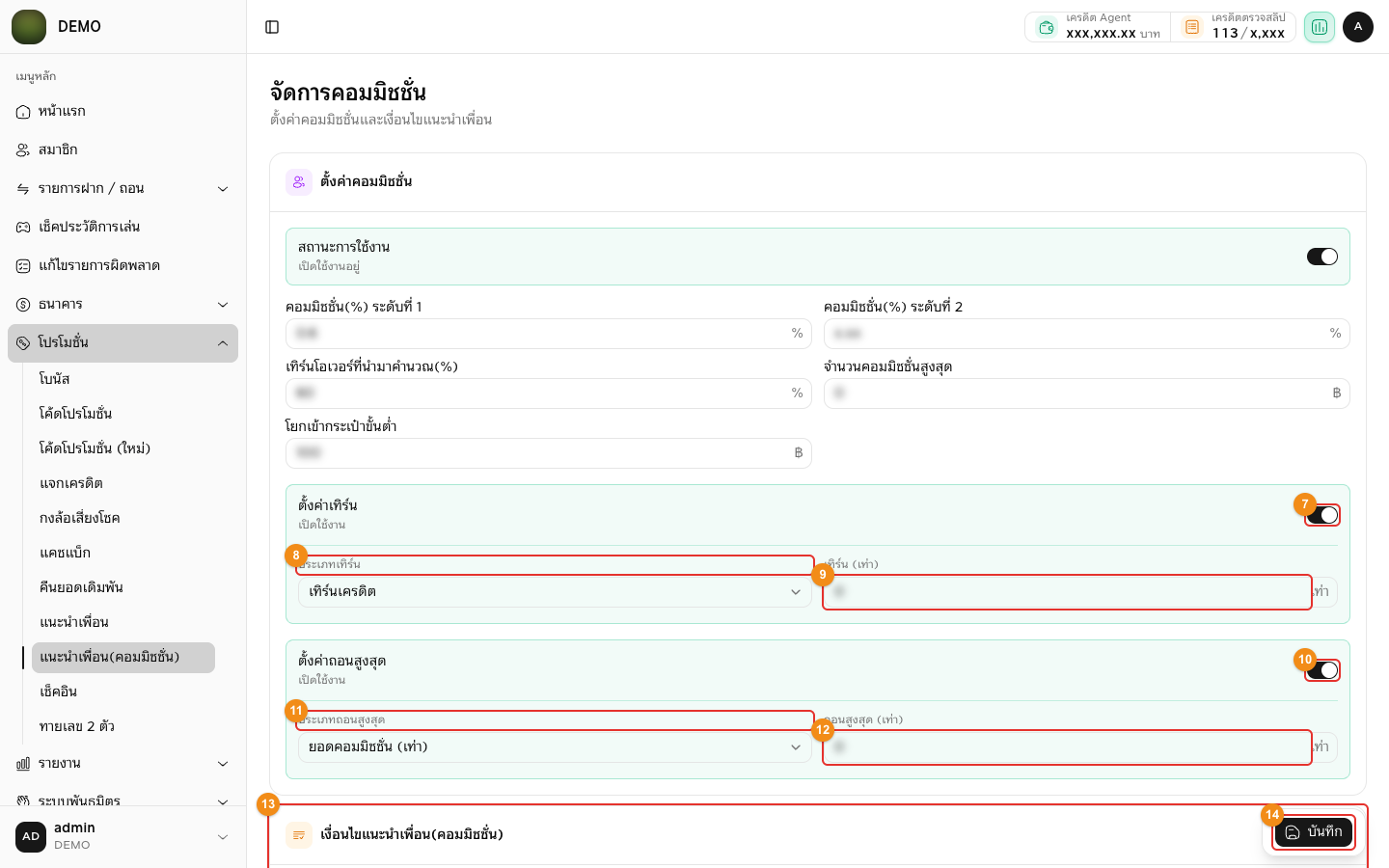
Task: Click the tag icon beside โปรโมชั่น
Action: click(23, 343)
